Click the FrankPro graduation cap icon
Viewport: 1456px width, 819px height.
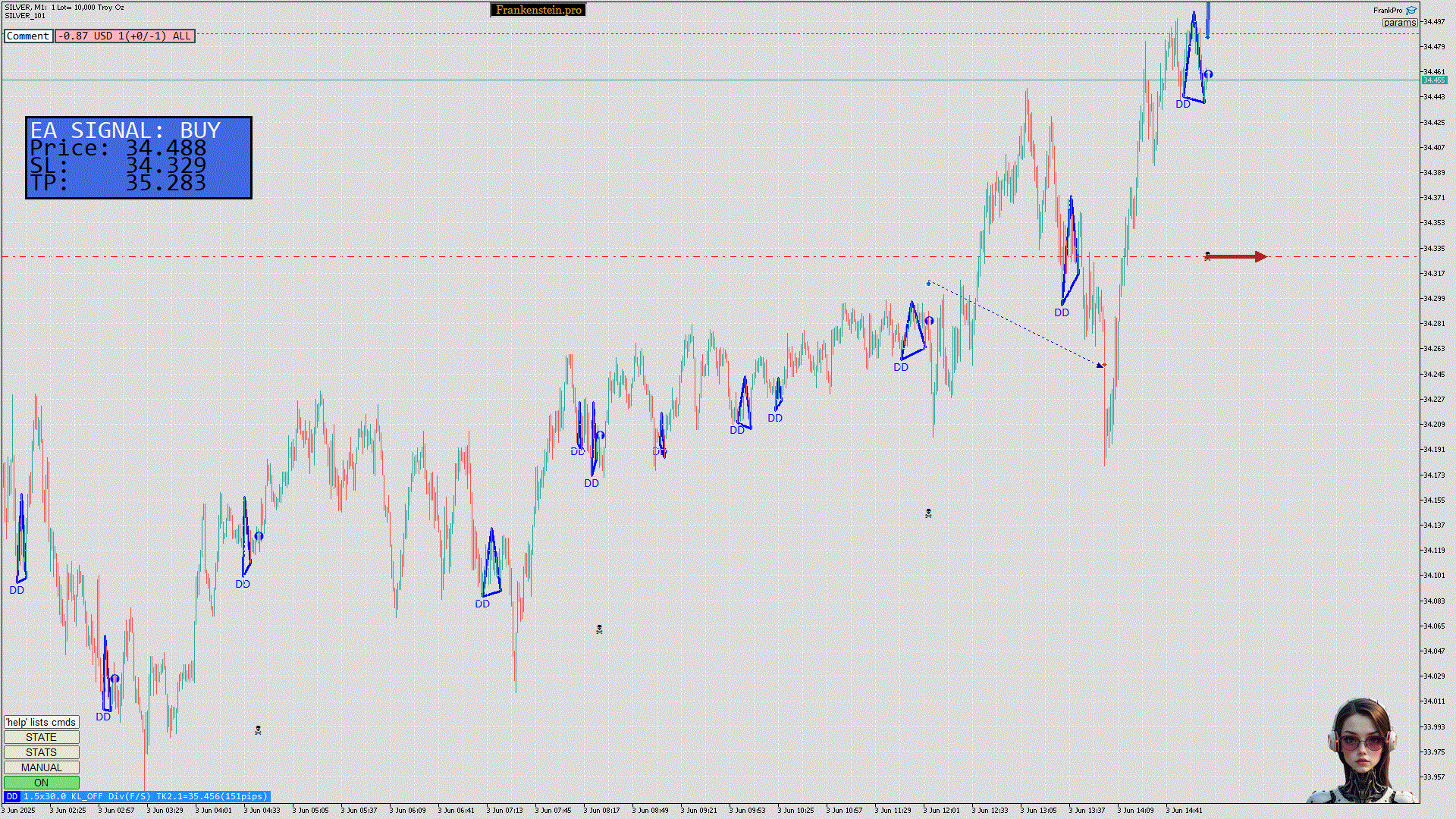coord(1411,11)
